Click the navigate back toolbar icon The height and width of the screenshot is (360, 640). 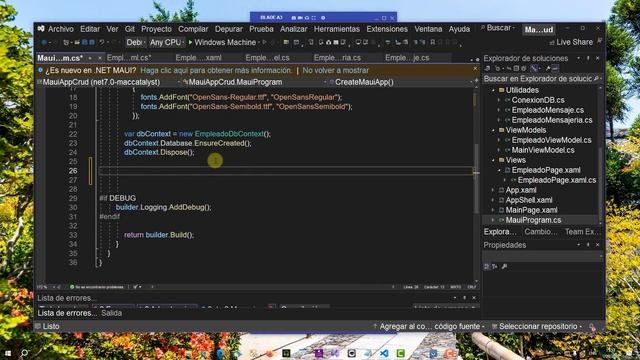[44, 42]
